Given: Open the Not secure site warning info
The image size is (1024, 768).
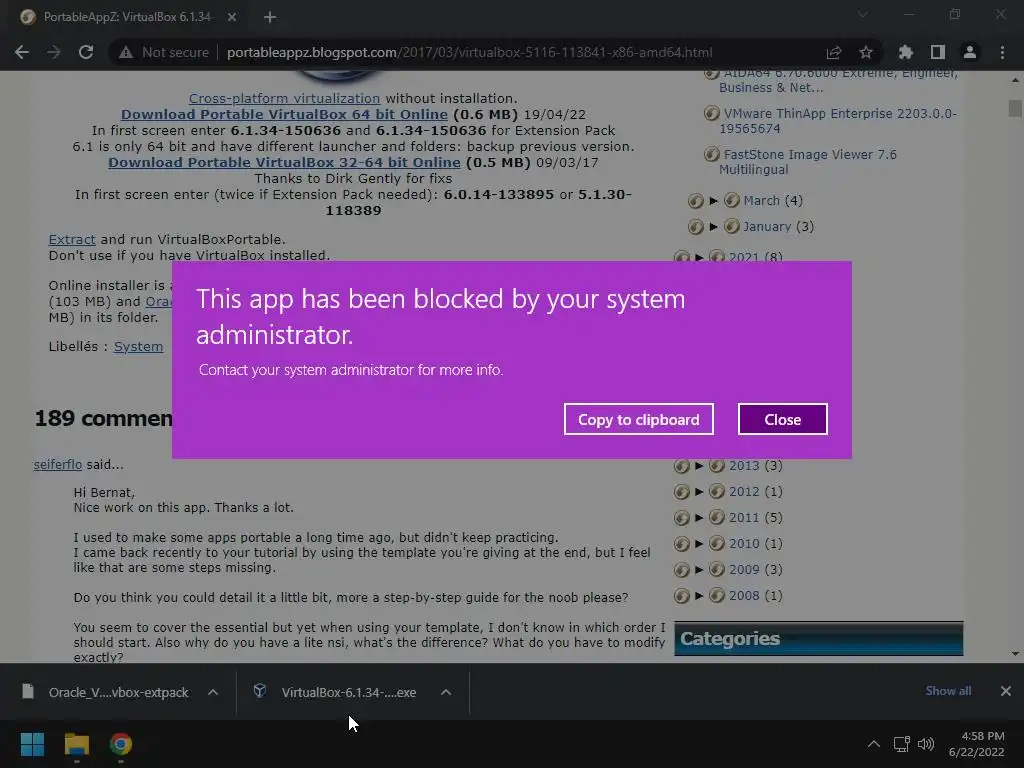Looking at the screenshot, I should 163,52.
